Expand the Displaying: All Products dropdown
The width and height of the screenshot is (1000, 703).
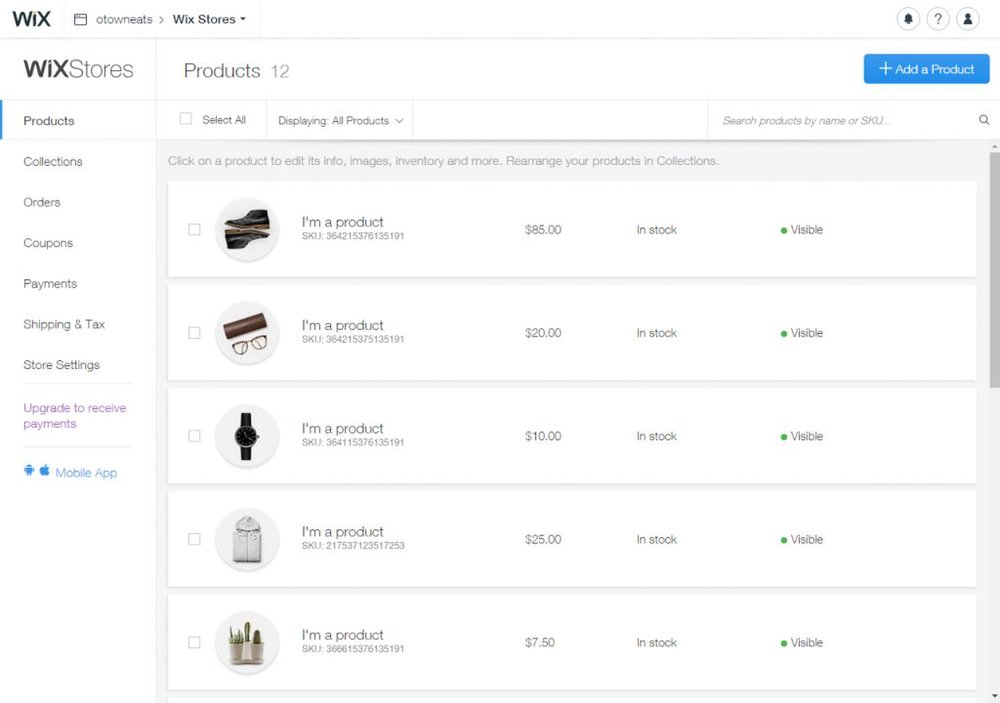coord(341,121)
